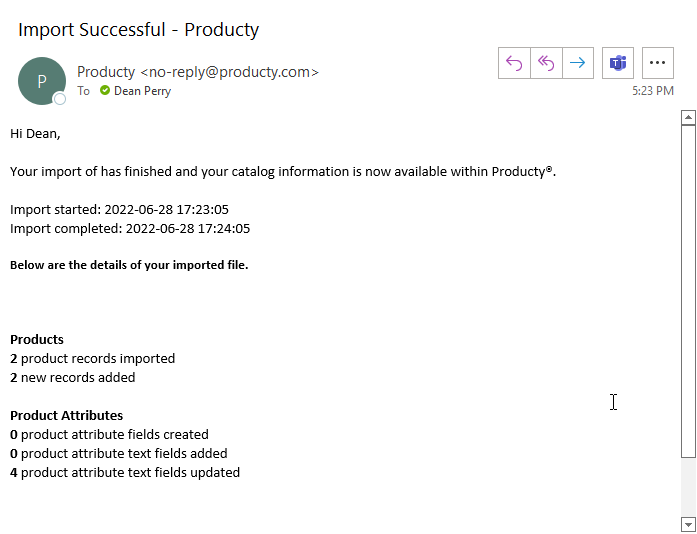This screenshot has width=697, height=534.
Task: Click the bold "Products" section heading
Action: (37, 339)
